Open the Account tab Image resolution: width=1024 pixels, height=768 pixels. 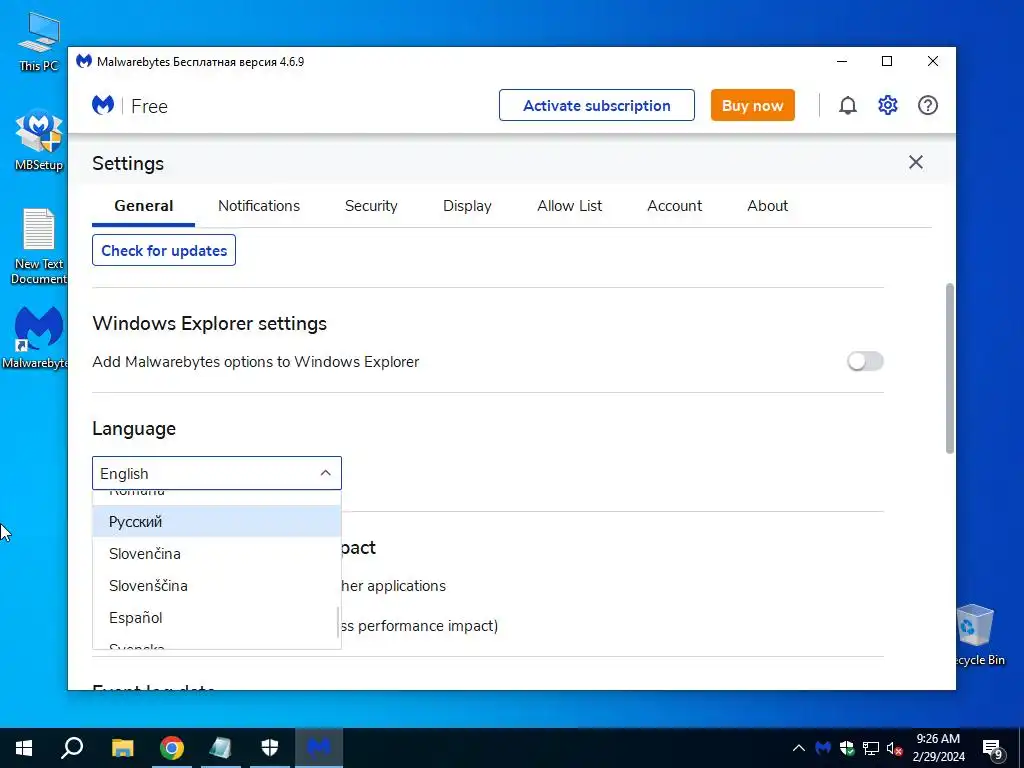pos(675,206)
